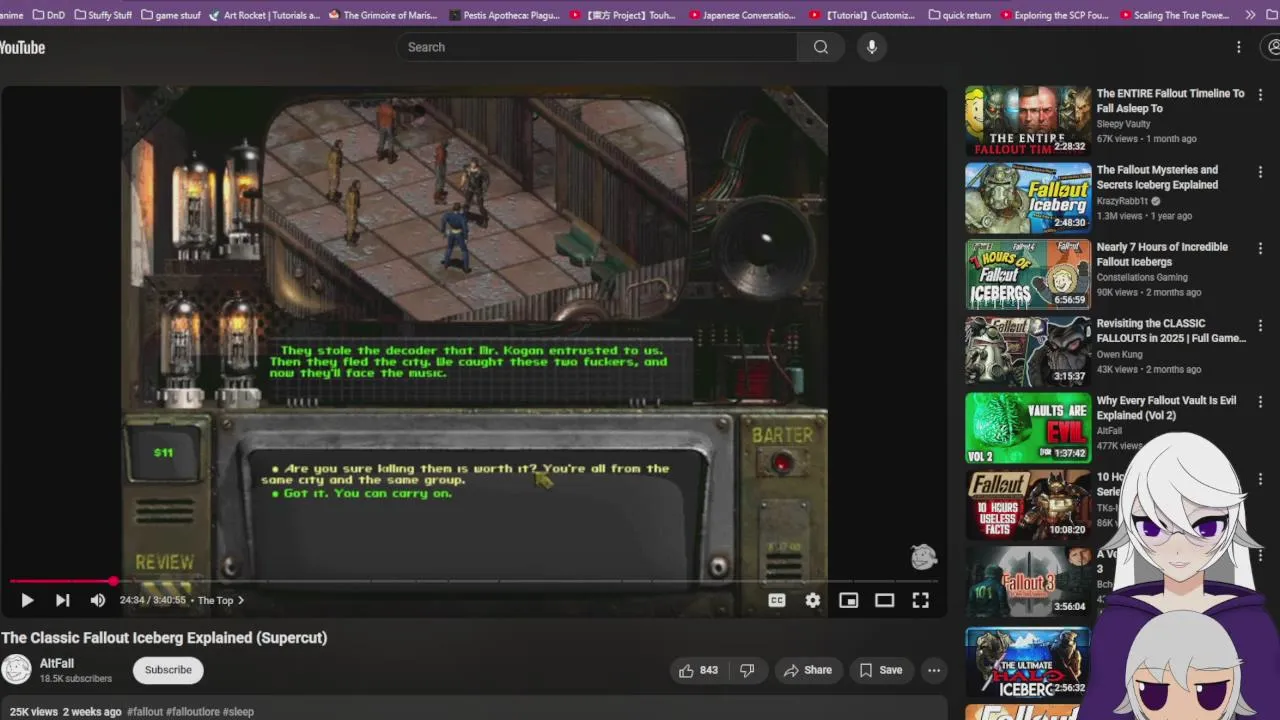1280x720 pixels.
Task: Open YouTube settings three-dot menu at top
Action: click(x=1238, y=47)
